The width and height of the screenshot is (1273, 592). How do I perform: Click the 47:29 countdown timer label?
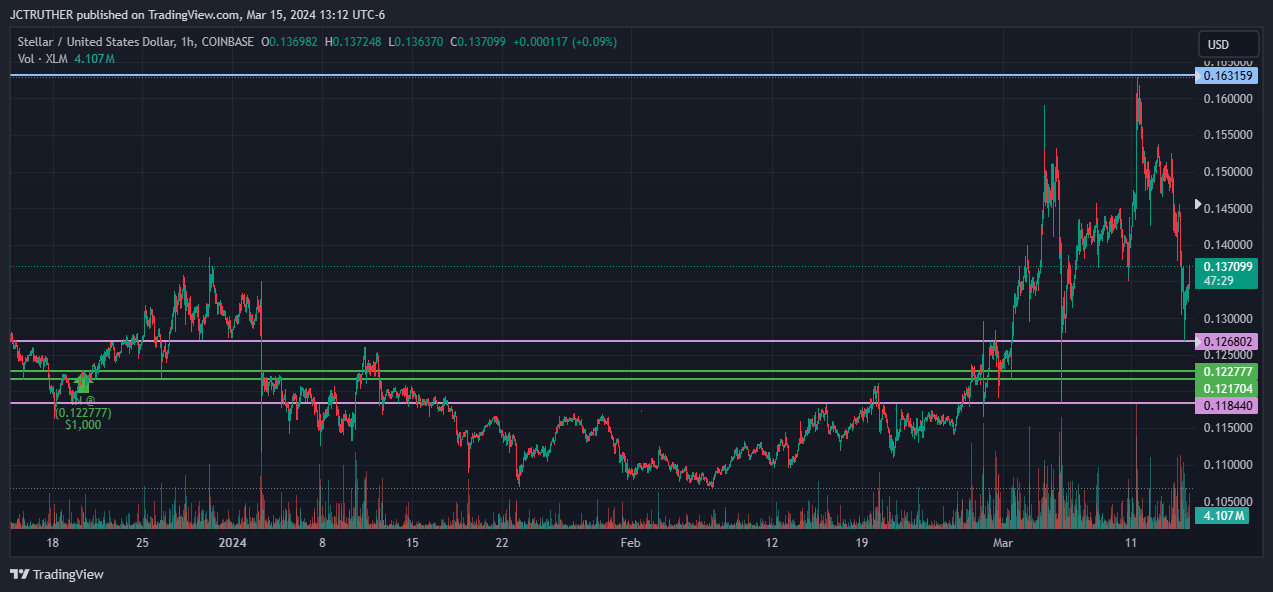pos(1217,281)
